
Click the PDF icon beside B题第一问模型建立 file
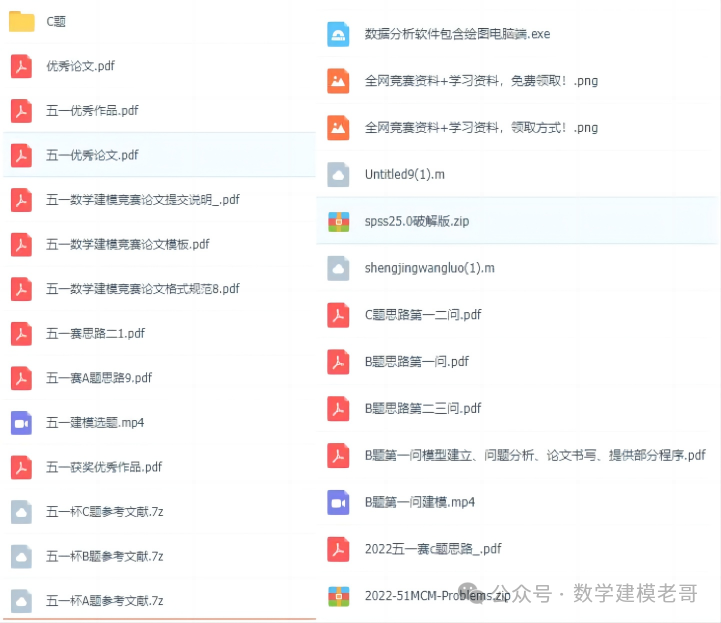338,456
